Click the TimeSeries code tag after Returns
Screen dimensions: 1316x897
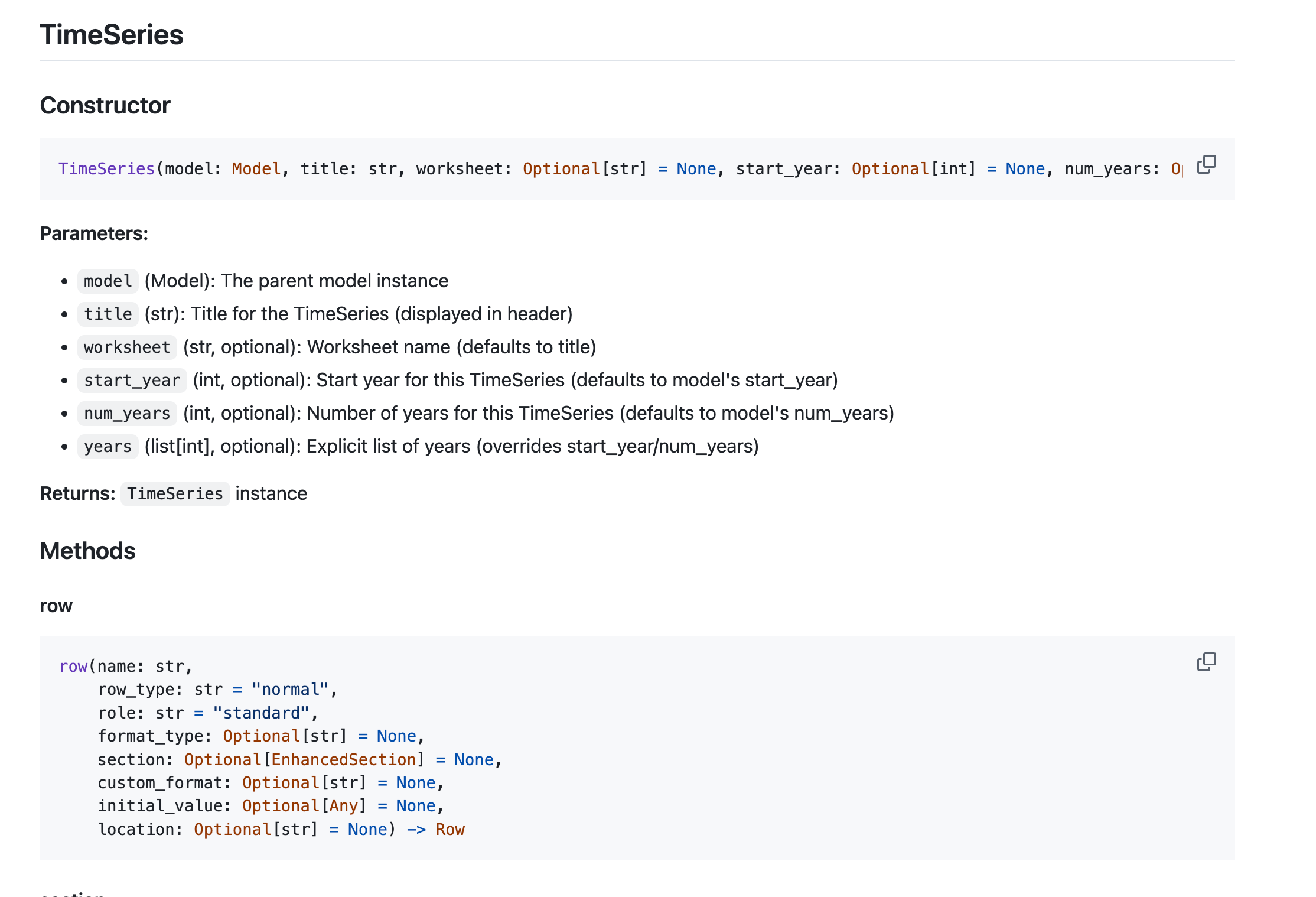175,493
